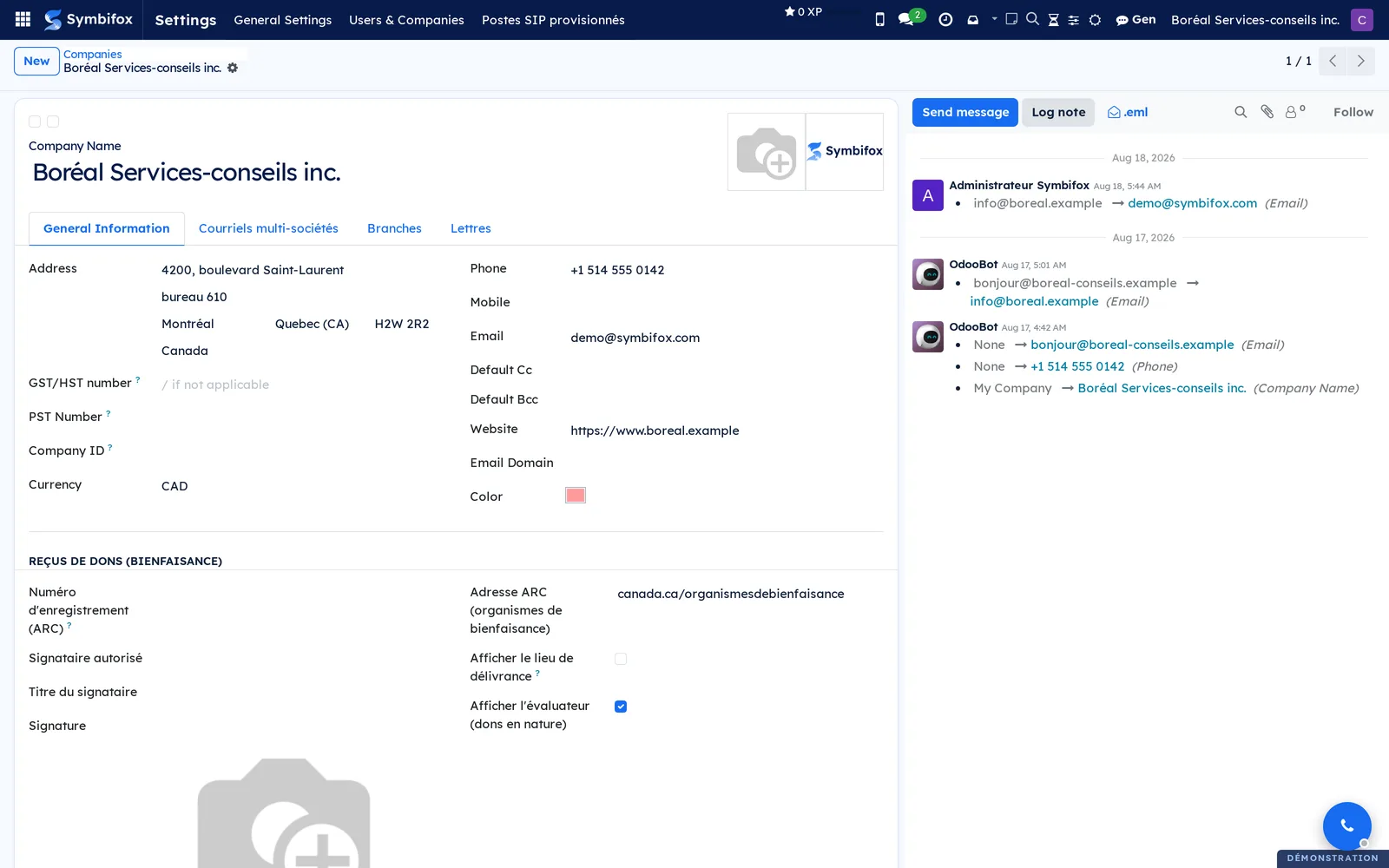Viewport: 1389px width, 868px height.
Task: Go to next record arrow
Action: [1360, 61]
